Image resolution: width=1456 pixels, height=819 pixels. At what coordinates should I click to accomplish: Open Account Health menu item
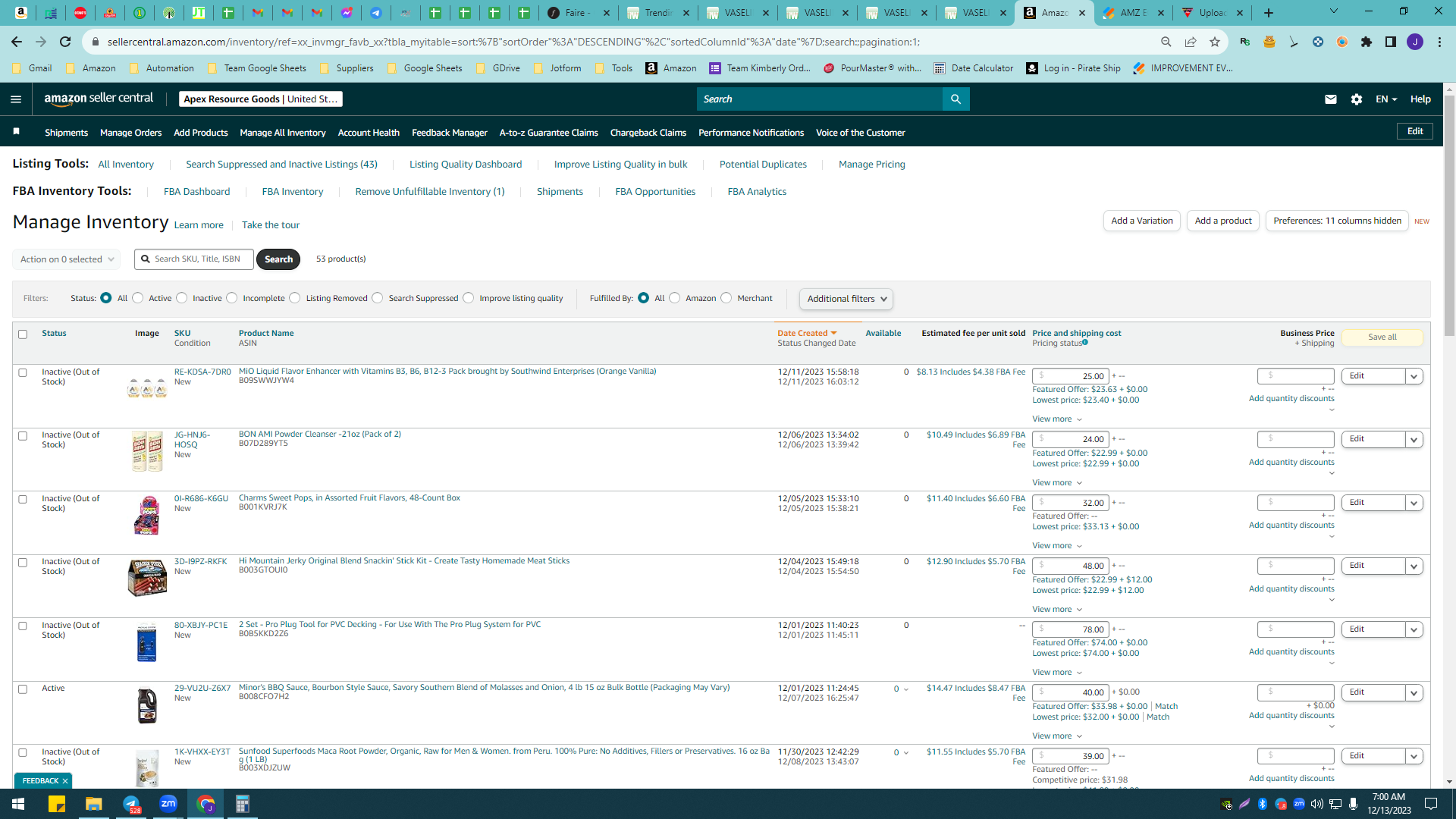pos(369,133)
